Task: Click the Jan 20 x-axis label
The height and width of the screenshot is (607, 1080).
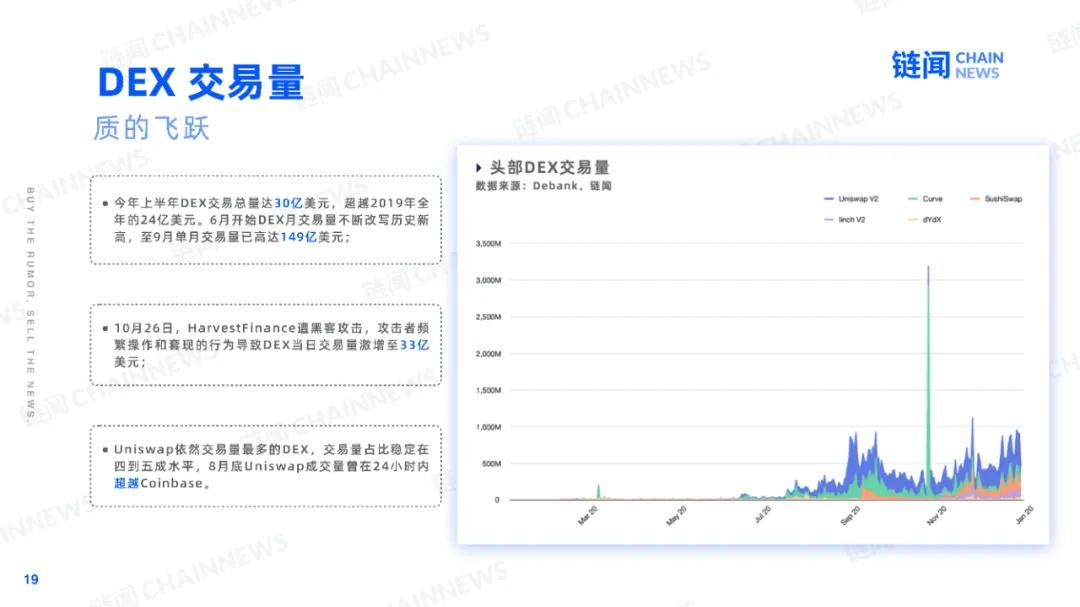Action: pos(1024,515)
